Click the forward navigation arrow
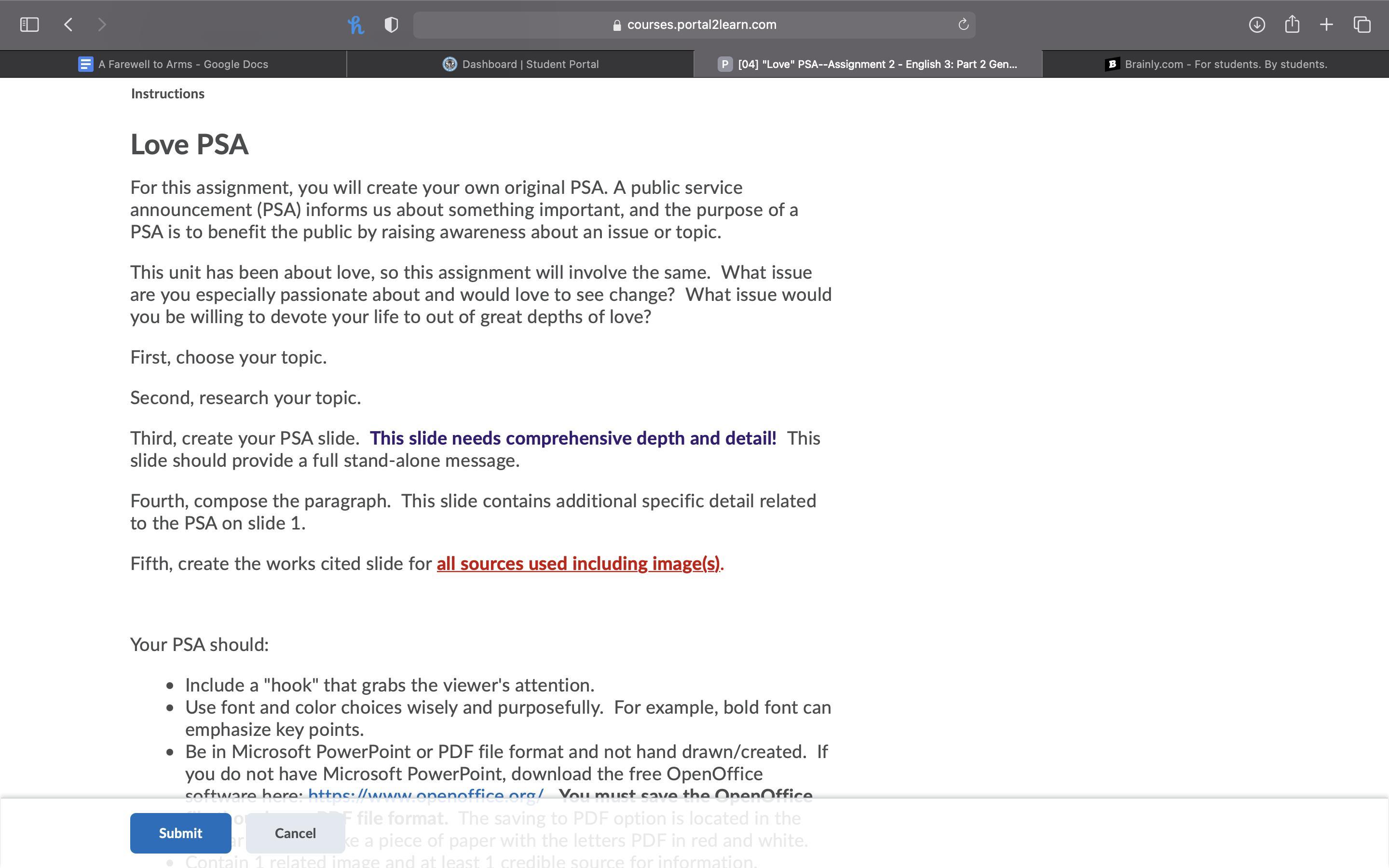1389x868 pixels. (x=102, y=25)
